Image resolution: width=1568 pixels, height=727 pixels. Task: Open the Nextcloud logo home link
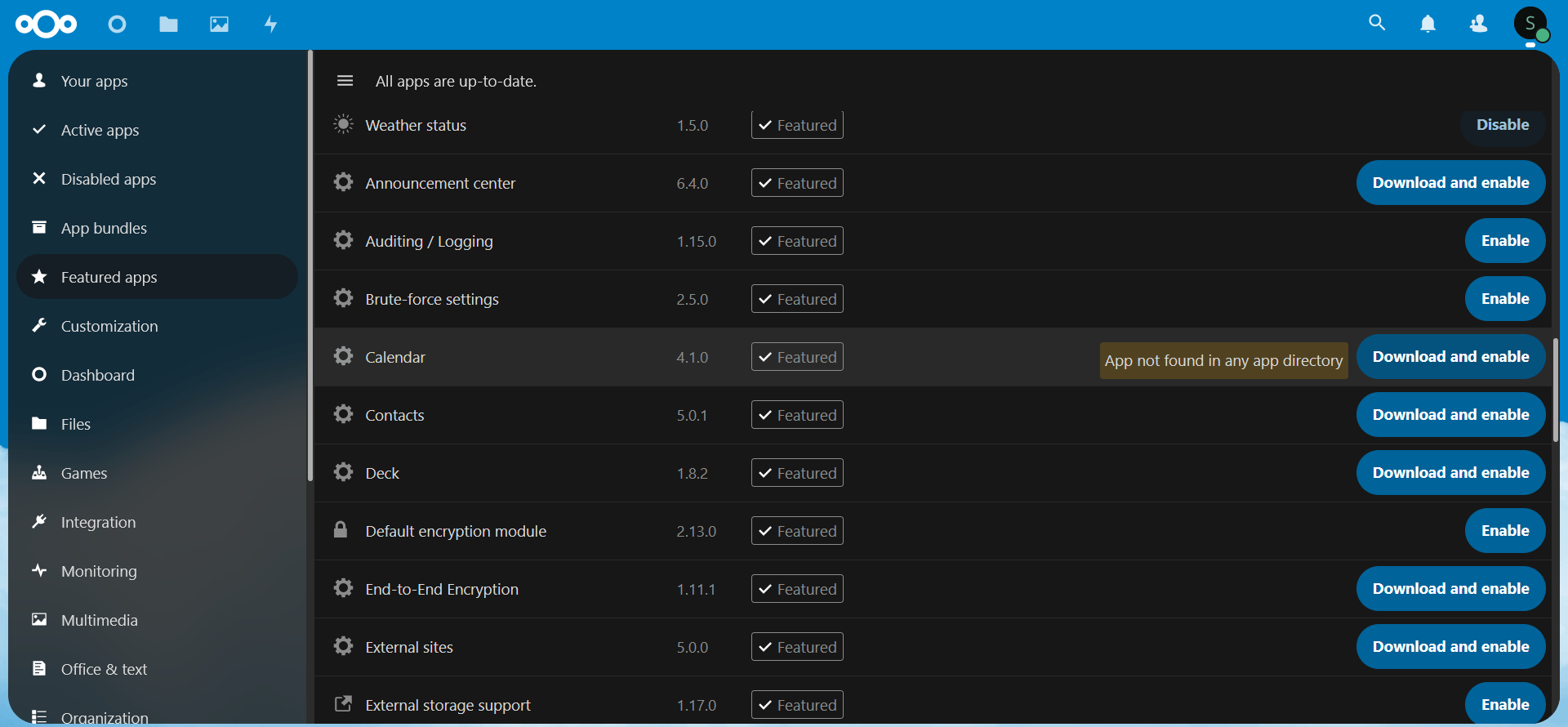[x=47, y=25]
